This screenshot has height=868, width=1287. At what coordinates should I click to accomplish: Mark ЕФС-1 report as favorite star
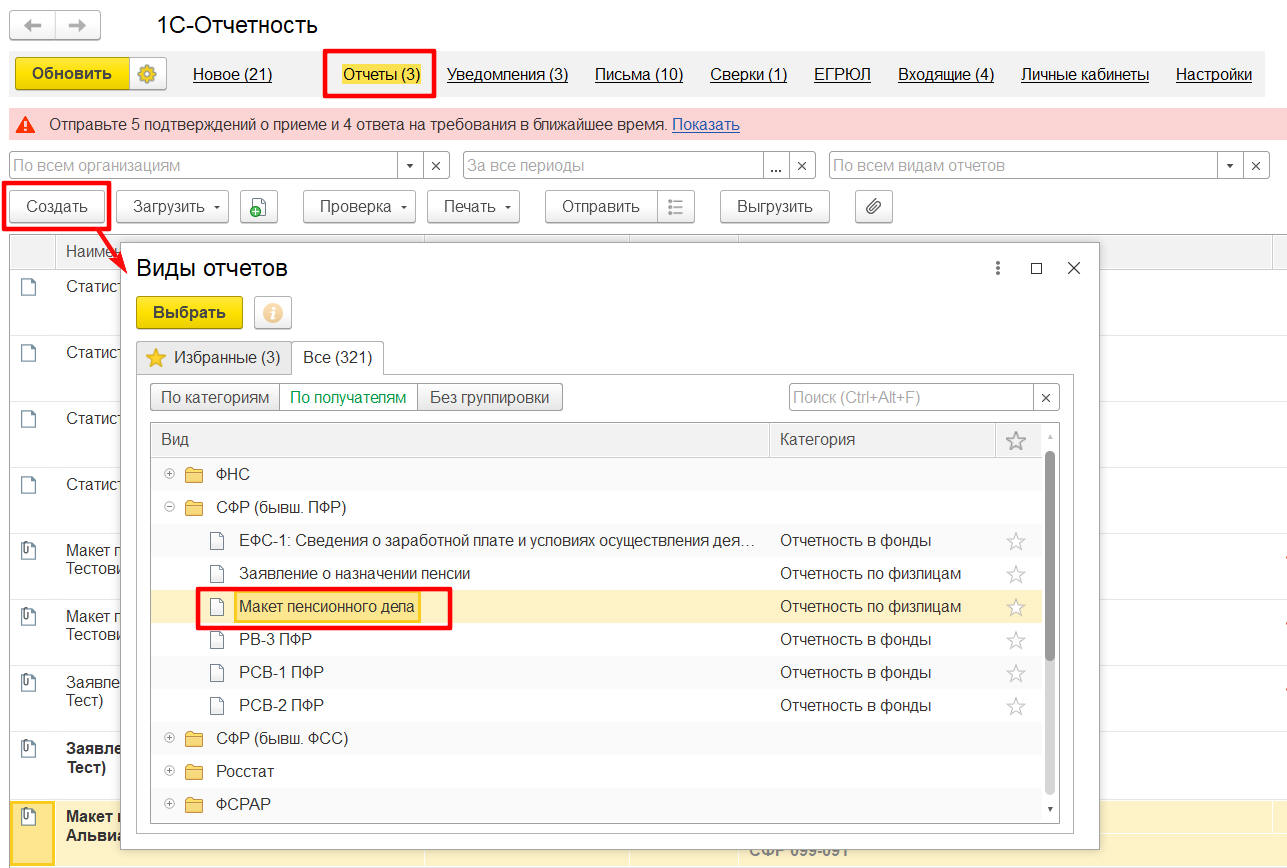click(x=1016, y=541)
